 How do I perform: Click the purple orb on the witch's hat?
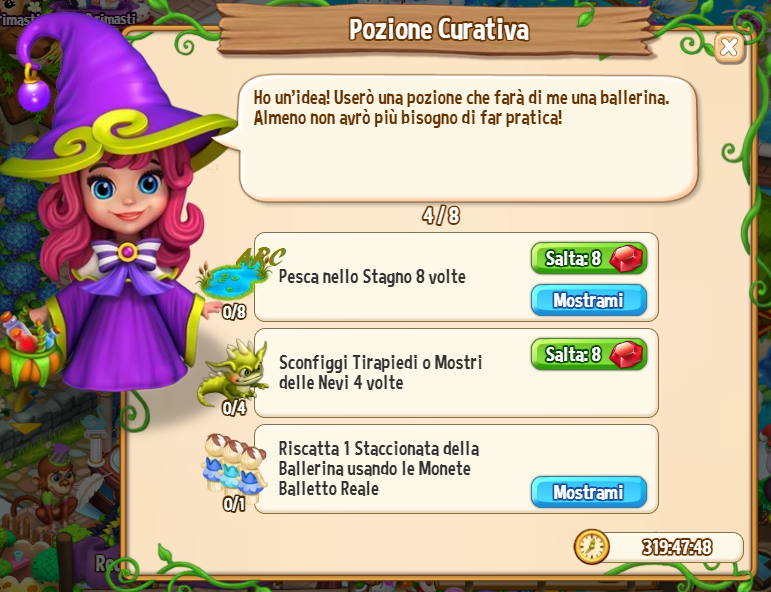(x=34, y=92)
